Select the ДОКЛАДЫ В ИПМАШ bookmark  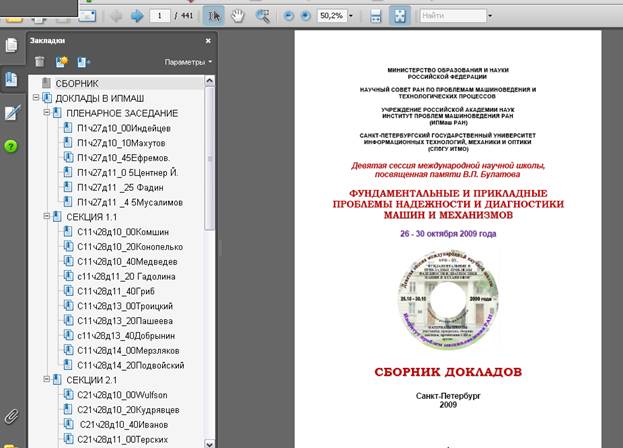100,98
